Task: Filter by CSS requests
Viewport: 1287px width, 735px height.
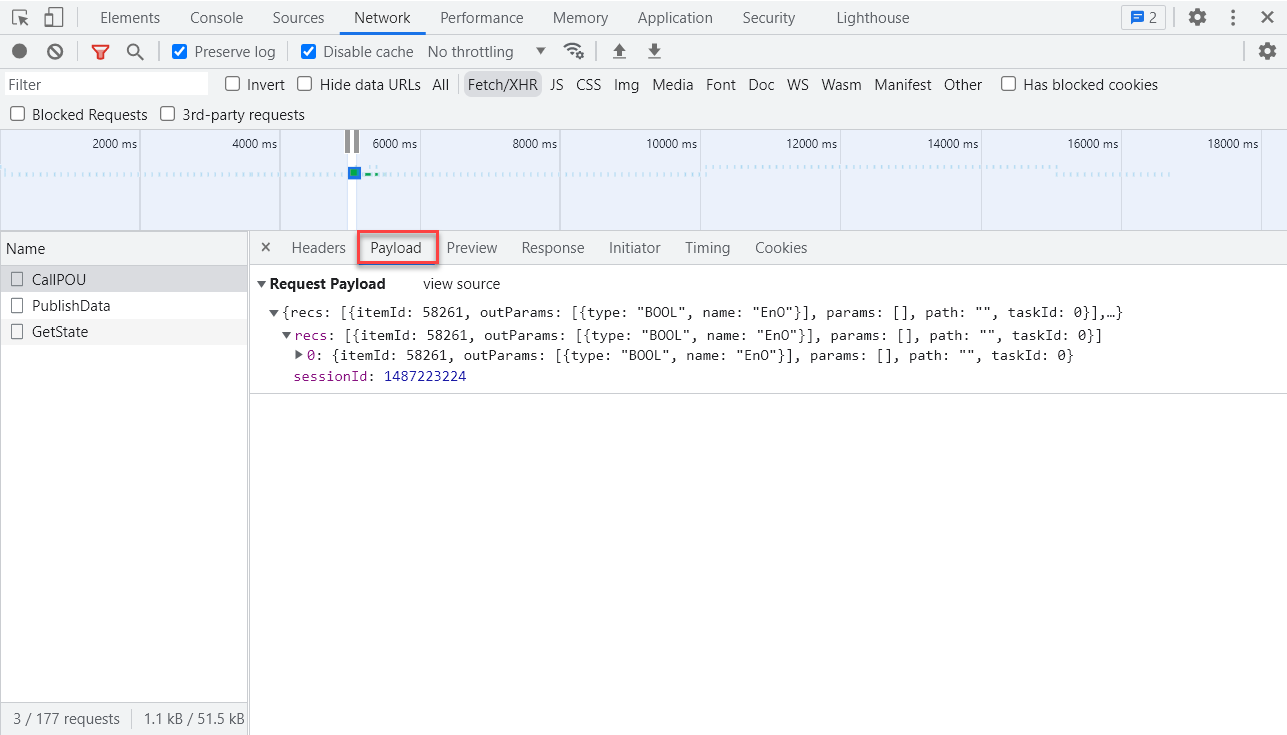Action: (x=589, y=85)
